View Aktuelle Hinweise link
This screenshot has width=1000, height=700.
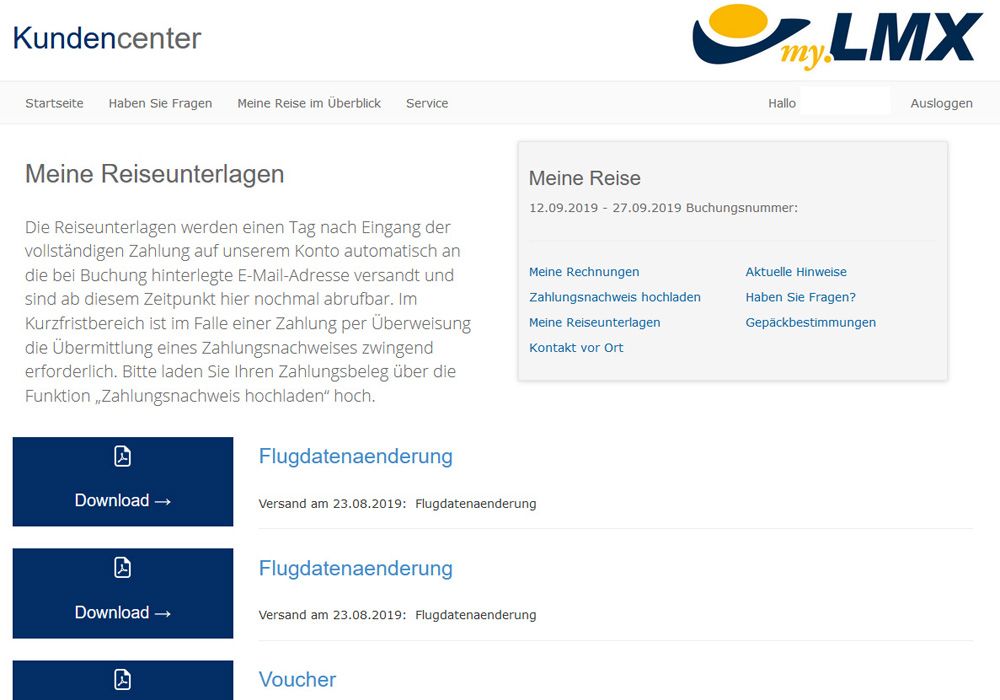[x=796, y=272]
